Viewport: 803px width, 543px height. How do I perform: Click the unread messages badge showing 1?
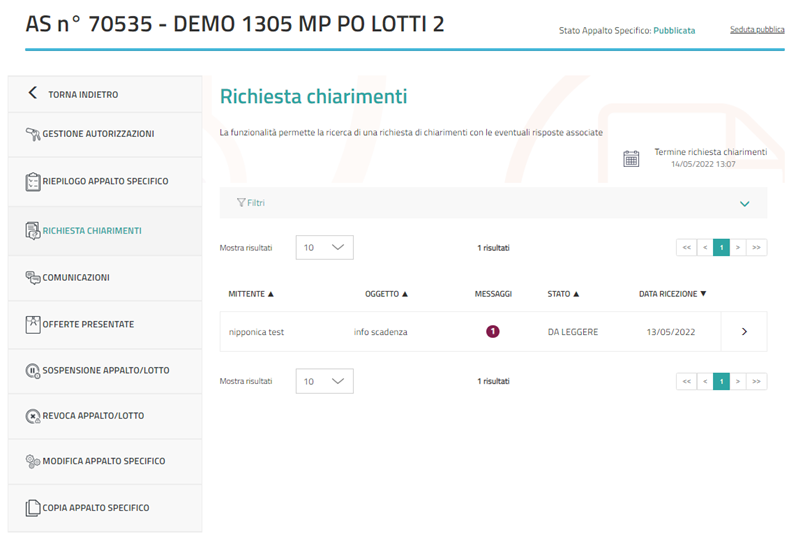pyautogui.click(x=492, y=332)
